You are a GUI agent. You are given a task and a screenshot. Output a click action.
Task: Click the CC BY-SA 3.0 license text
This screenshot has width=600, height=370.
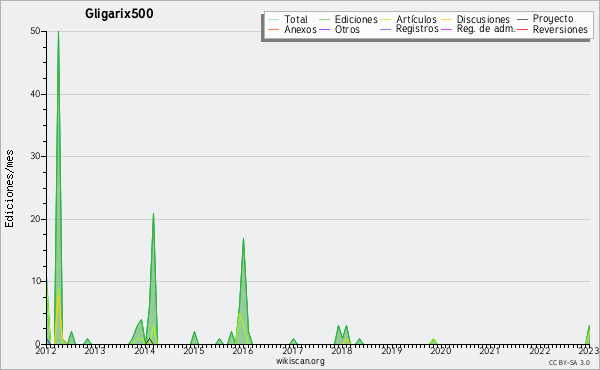point(569,363)
